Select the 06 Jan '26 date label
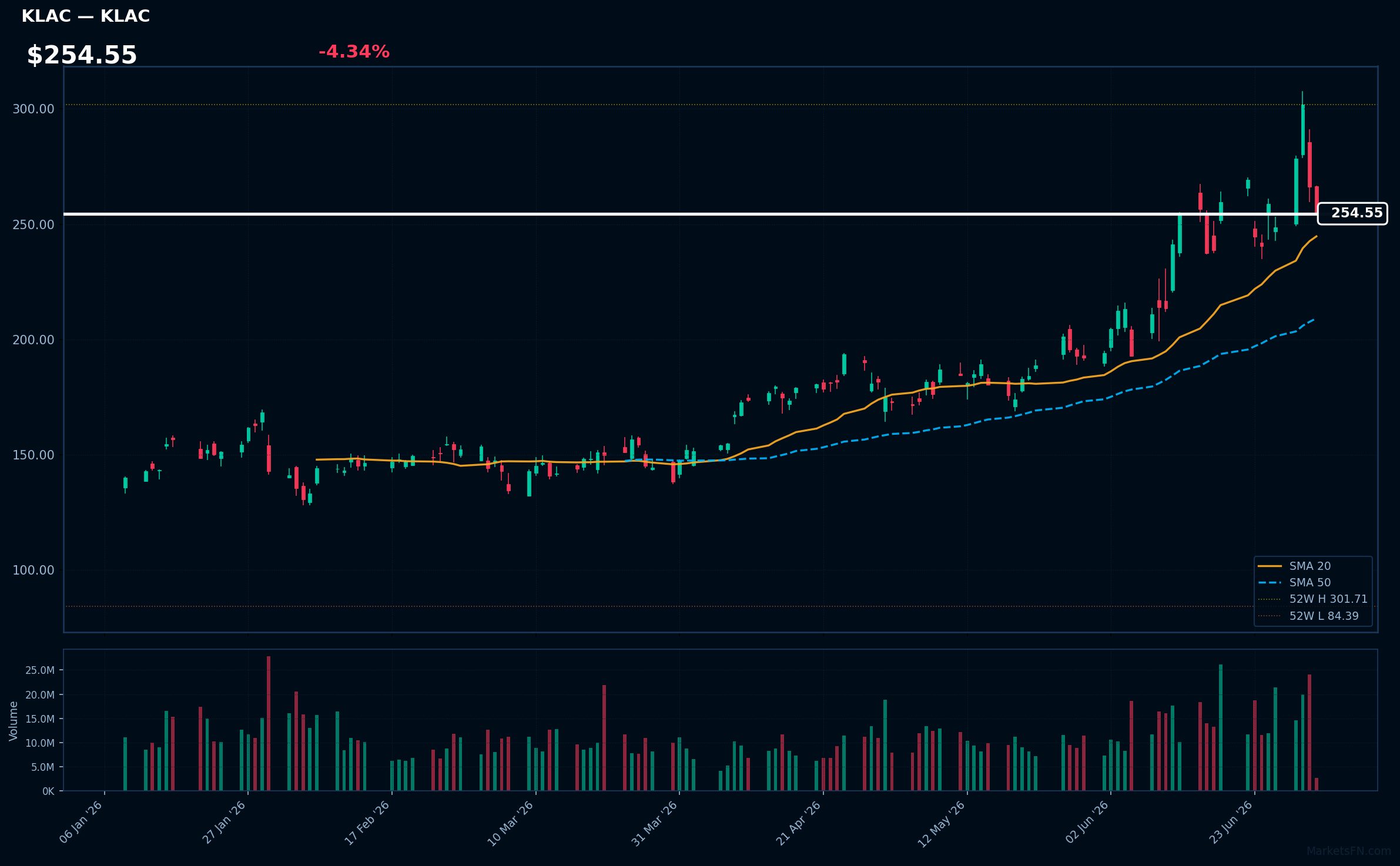 click(x=81, y=822)
